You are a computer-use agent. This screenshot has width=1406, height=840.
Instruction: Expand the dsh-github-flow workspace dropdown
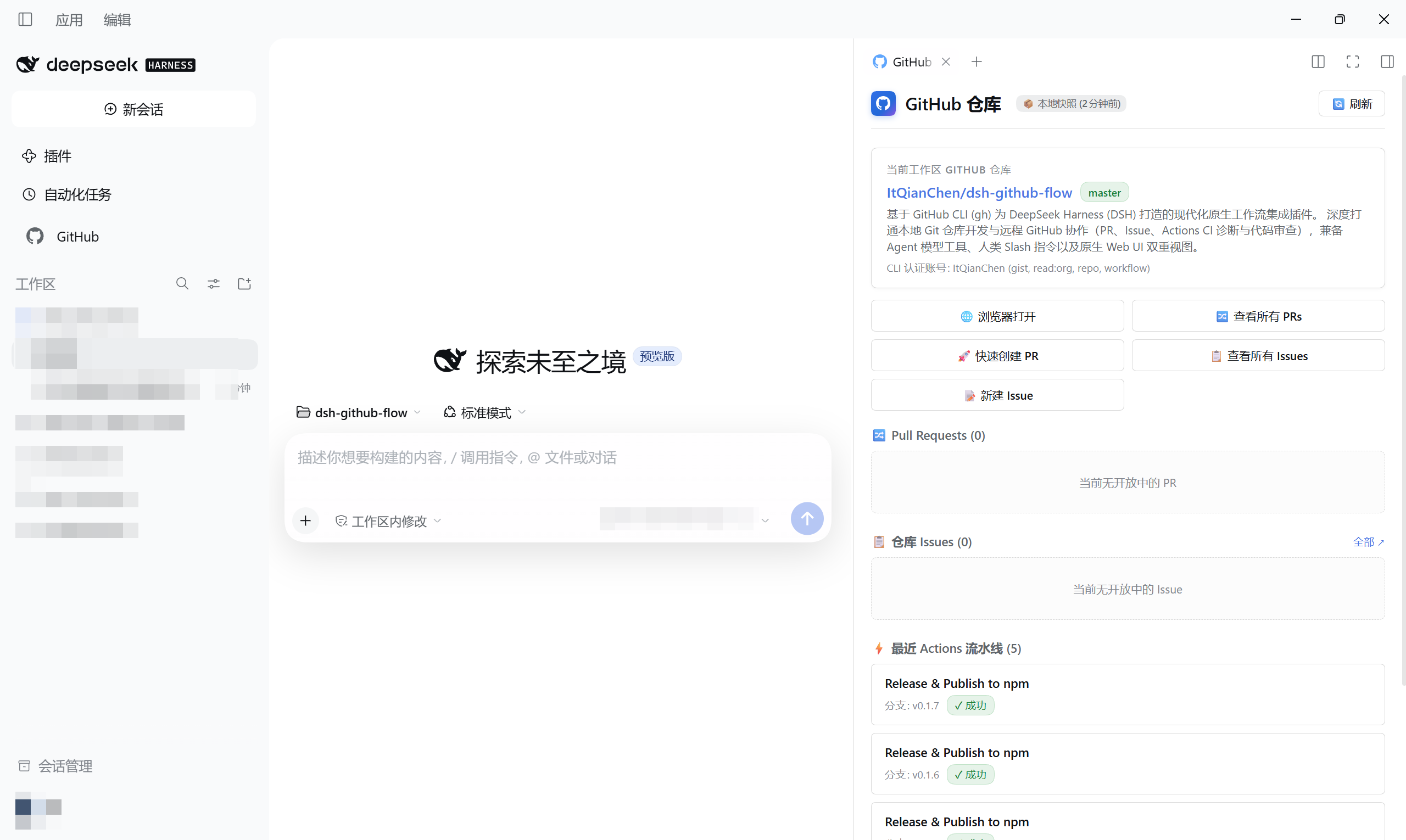click(x=359, y=413)
